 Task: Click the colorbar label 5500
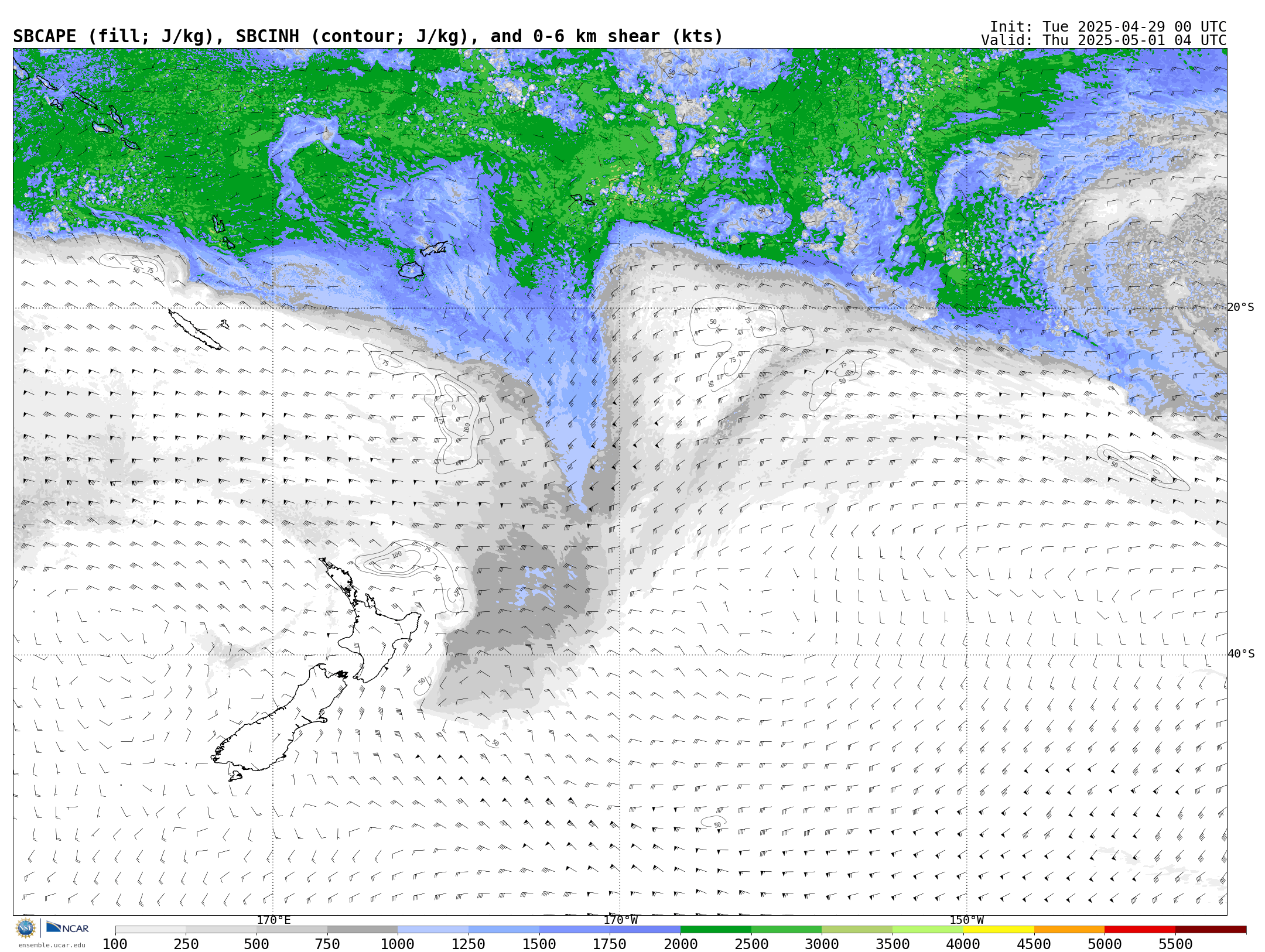(x=1175, y=944)
